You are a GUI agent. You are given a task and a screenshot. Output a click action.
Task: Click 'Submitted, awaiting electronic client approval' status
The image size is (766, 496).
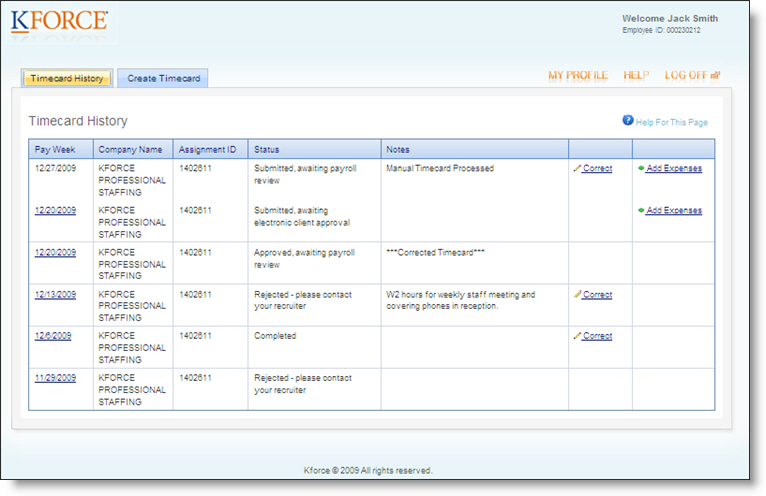302,216
